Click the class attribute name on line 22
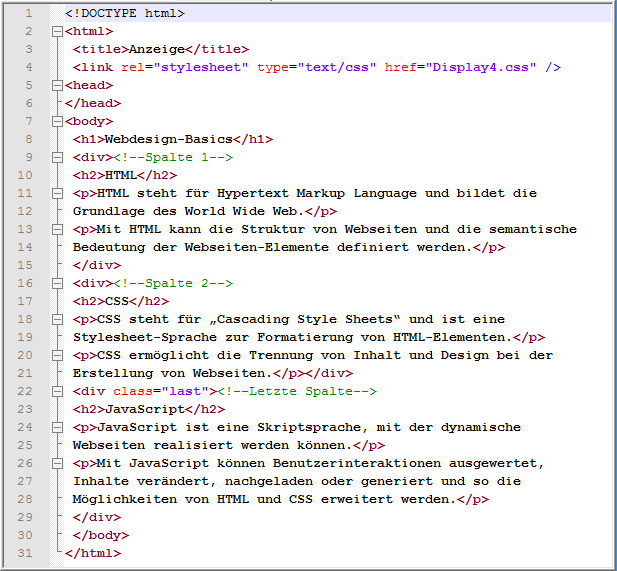617x571 pixels. click(133, 391)
